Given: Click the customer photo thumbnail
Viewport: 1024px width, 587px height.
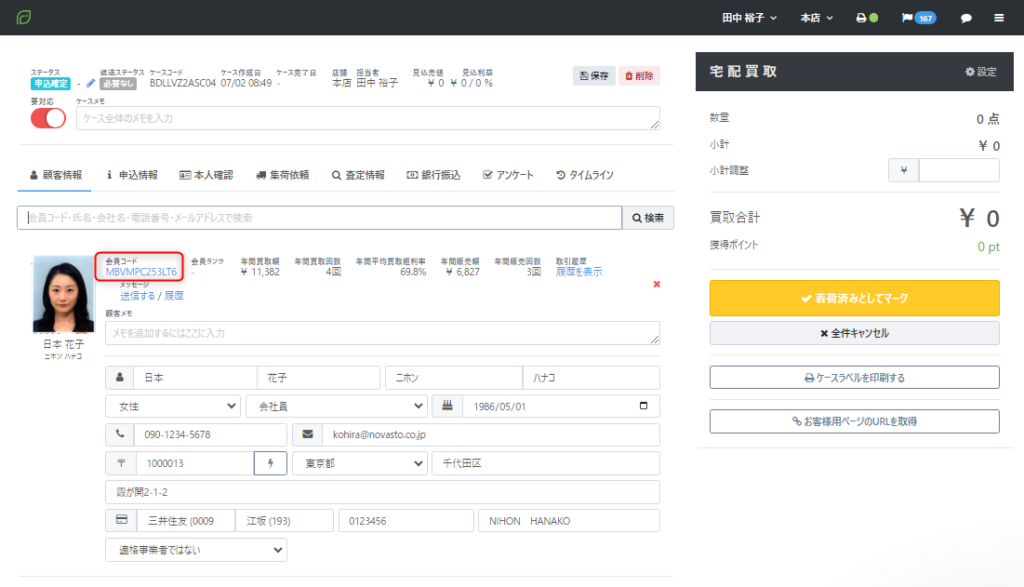Looking at the screenshot, I should coord(63,294).
